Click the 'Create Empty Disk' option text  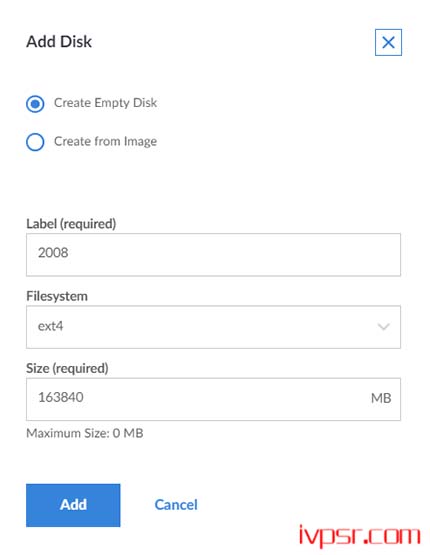[105, 103]
